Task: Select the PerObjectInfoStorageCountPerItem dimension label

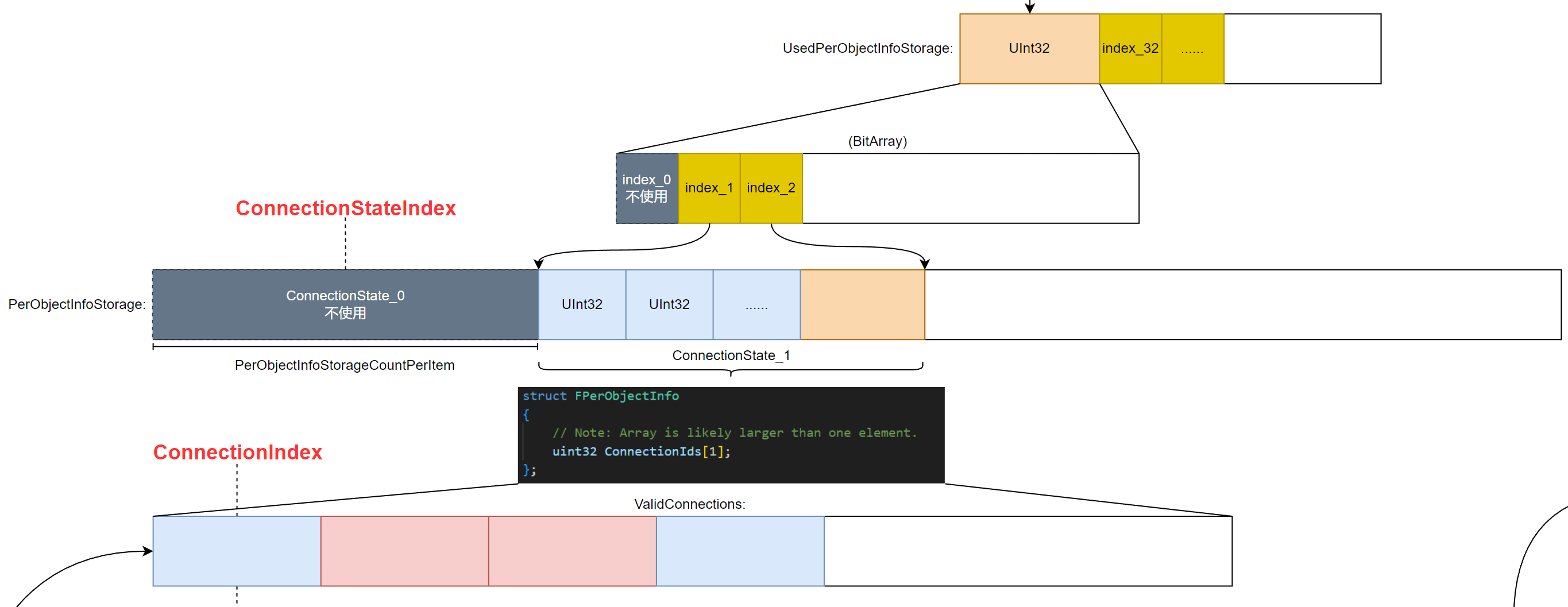Action: click(345, 365)
